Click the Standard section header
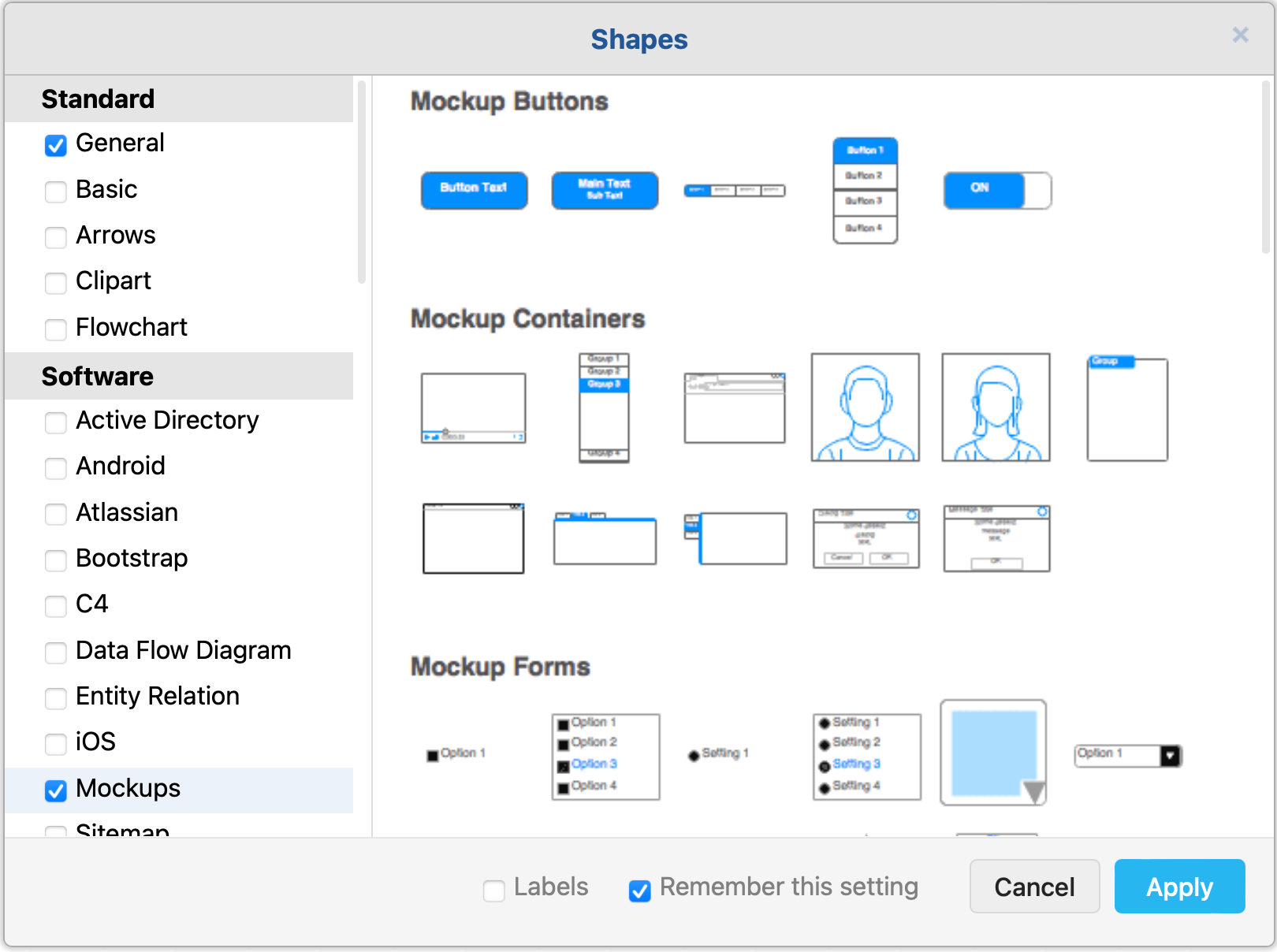Image resolution: width=1277 pixels, height=952 pixels. tap(98, 99)
